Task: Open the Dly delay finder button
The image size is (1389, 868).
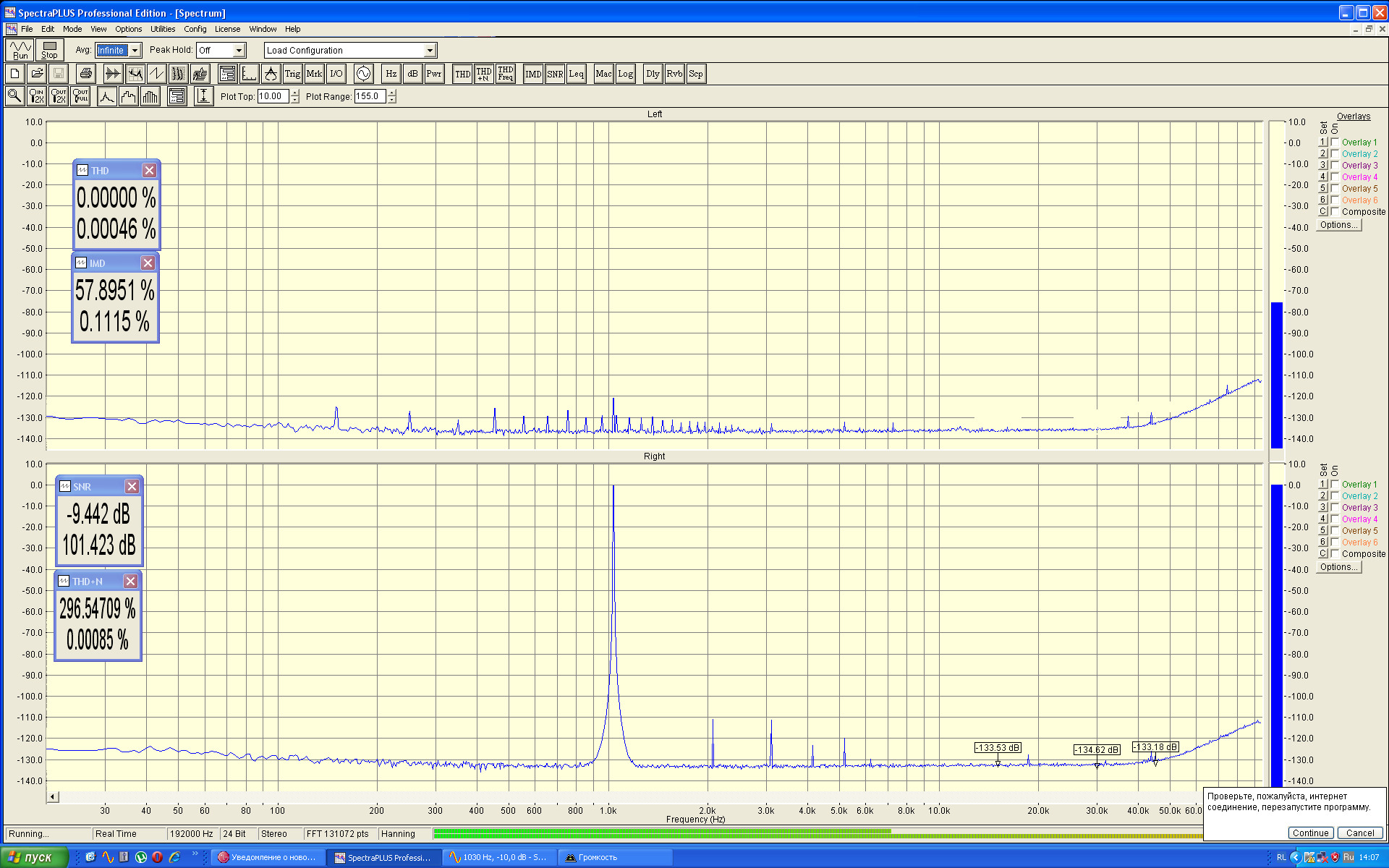Action: (x=653, y=74)
